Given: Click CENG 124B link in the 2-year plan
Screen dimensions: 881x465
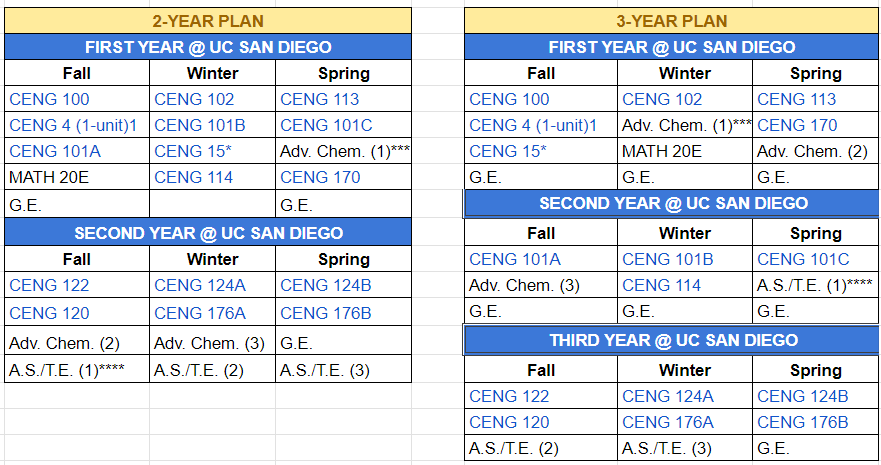Looking at the screenshot, I should tap(326, 285).
